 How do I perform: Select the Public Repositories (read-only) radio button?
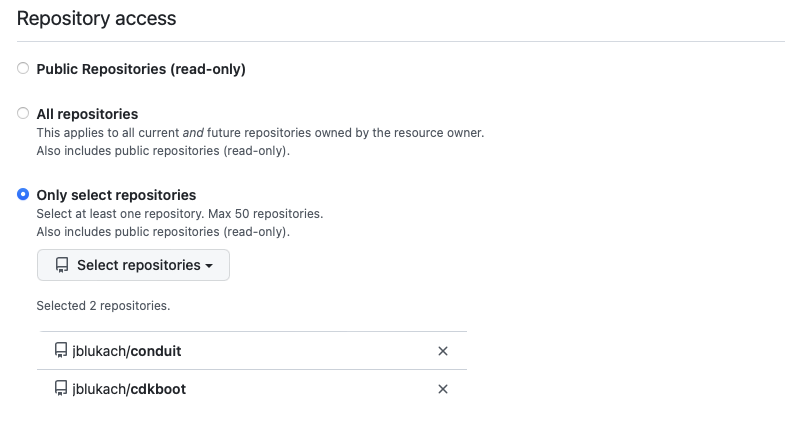tap(23, 69)
